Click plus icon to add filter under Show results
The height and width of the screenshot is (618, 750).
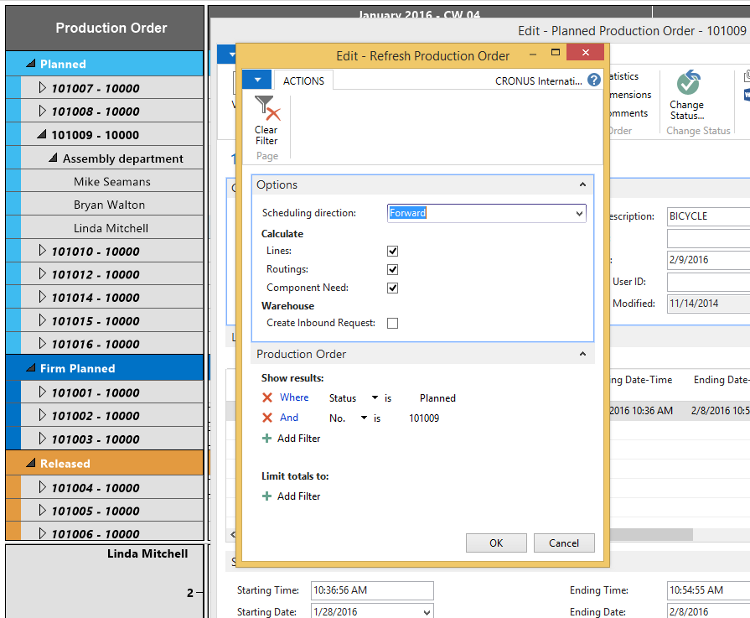[x=267, y=438]
